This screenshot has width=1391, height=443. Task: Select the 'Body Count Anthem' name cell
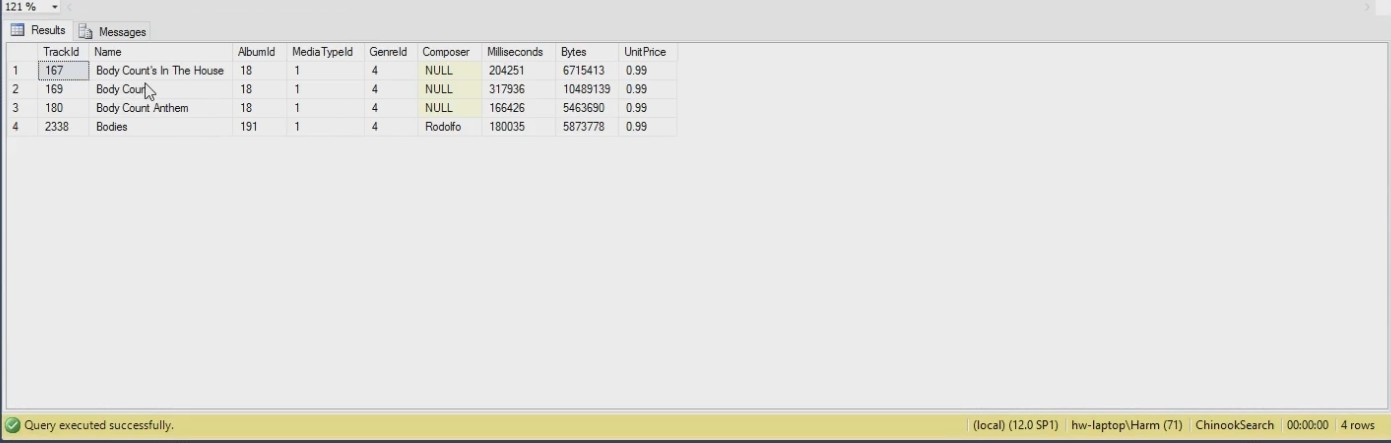pos(142,108)
